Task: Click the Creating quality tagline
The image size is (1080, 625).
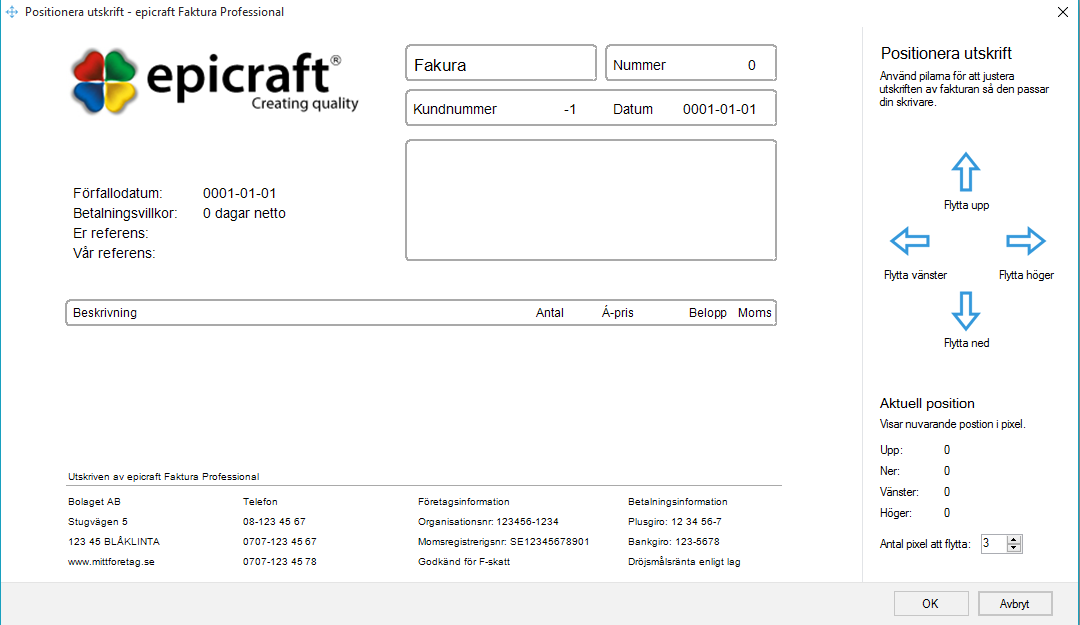Action: pos(304,103)
